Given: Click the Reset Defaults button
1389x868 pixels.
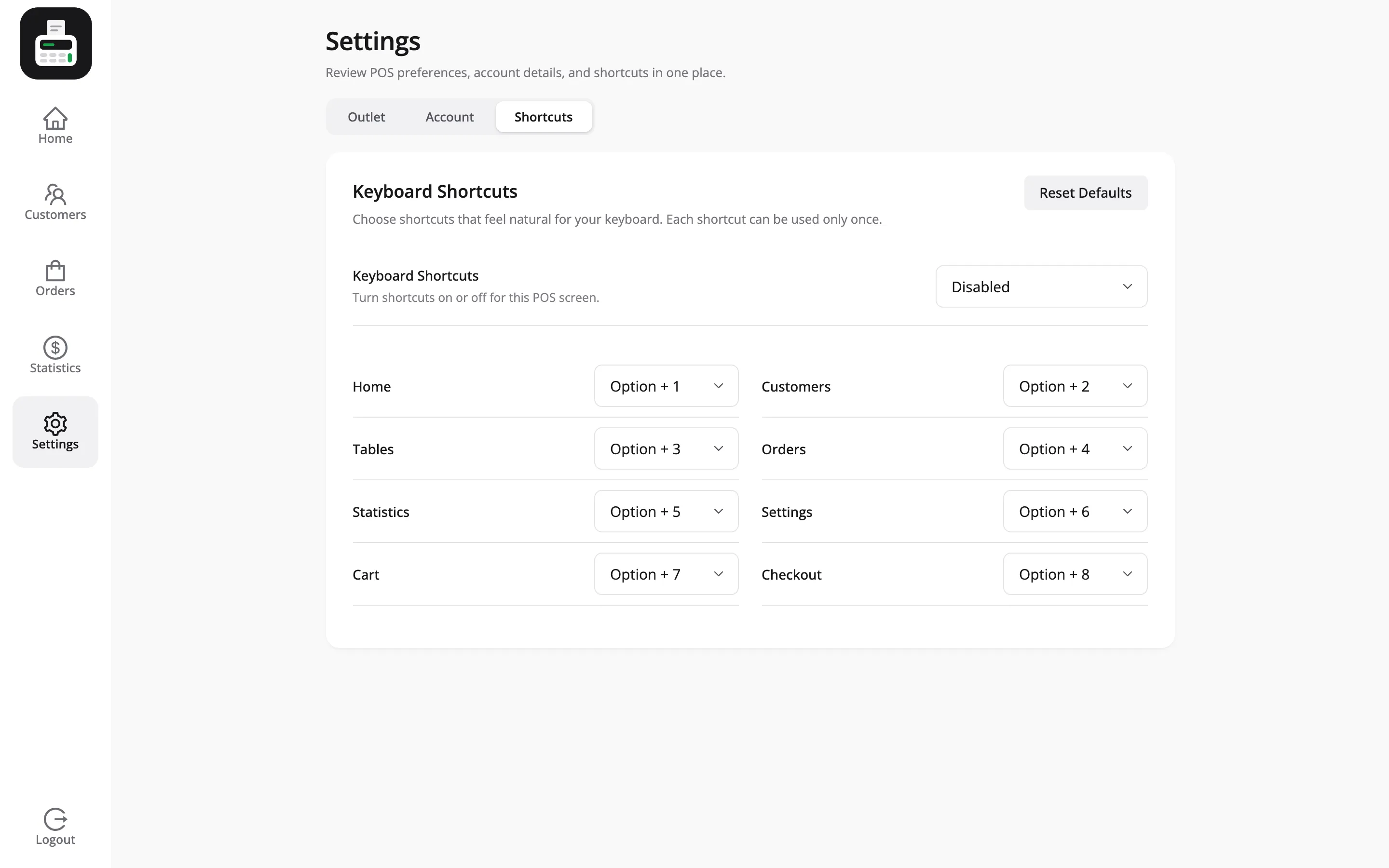Looking at the screenshot, I should point(1085,193).
